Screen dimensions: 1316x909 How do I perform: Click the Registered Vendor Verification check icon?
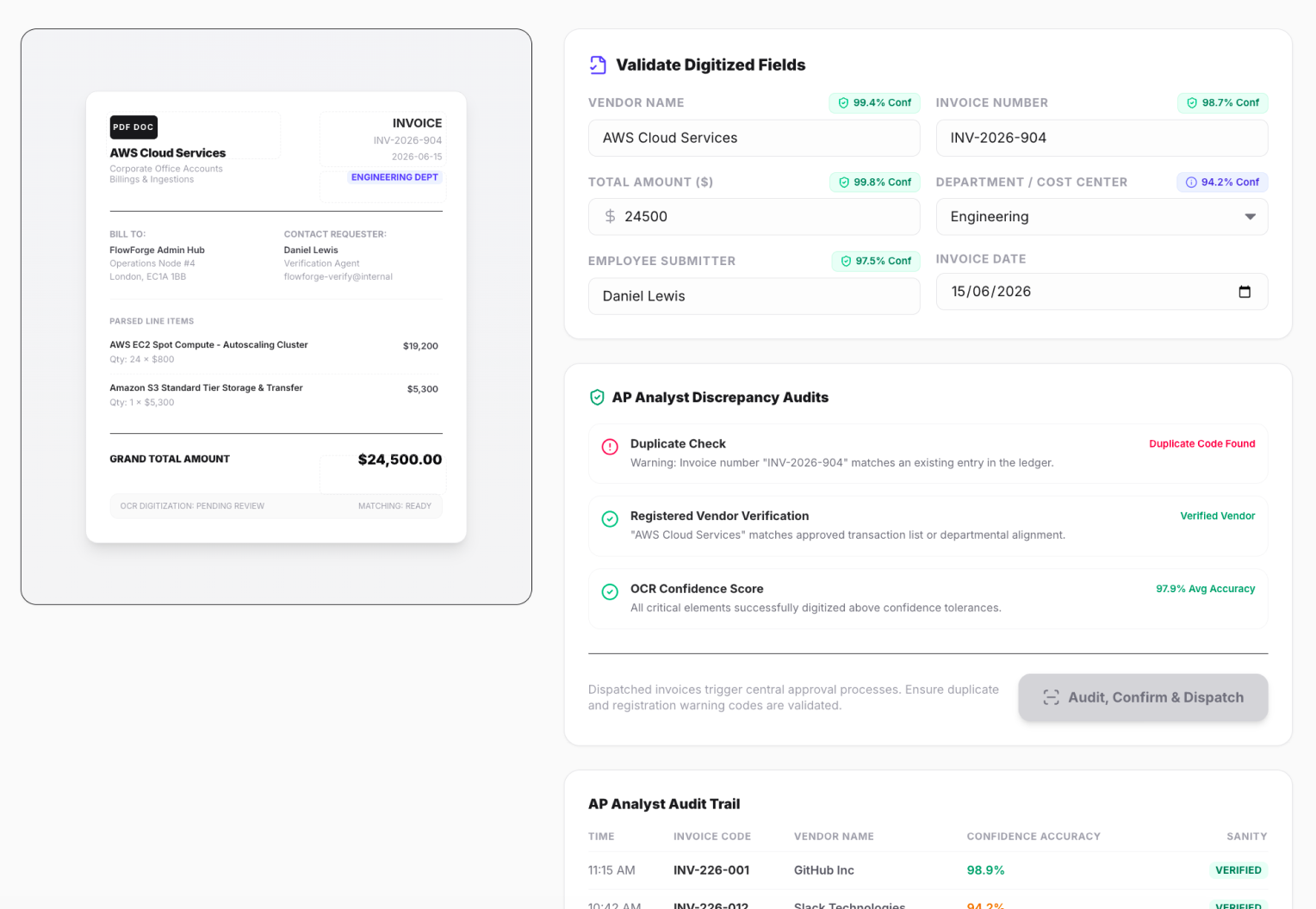point(610,519)
